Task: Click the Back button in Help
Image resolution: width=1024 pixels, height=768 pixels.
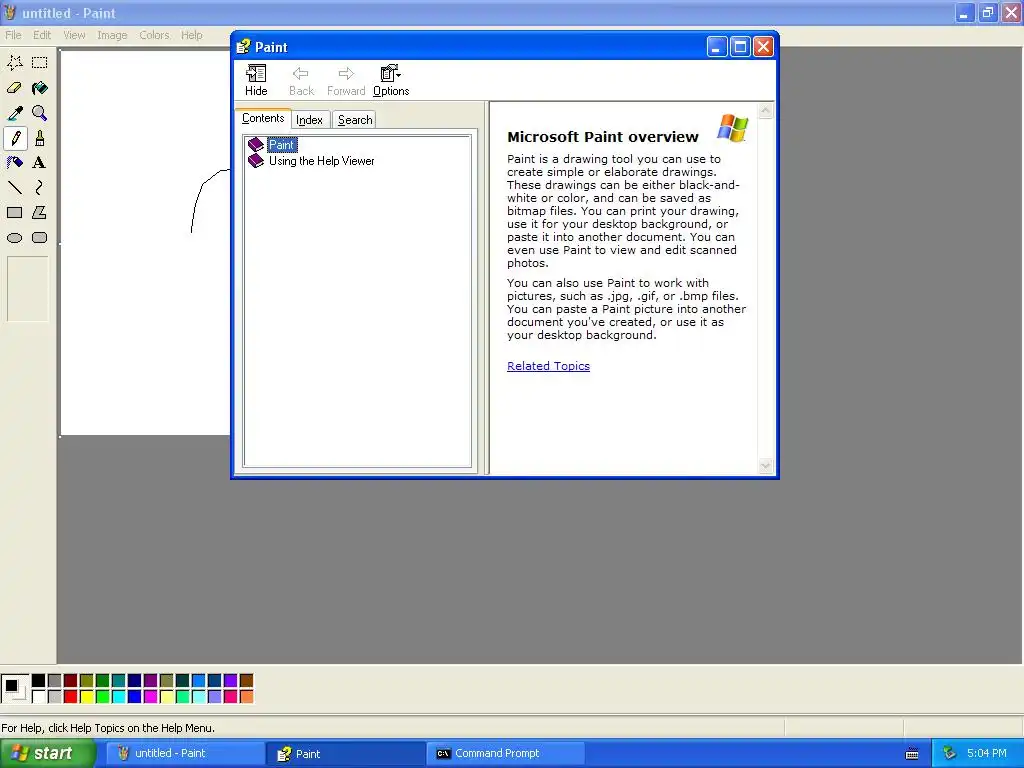Action: [x=301, y=80]
